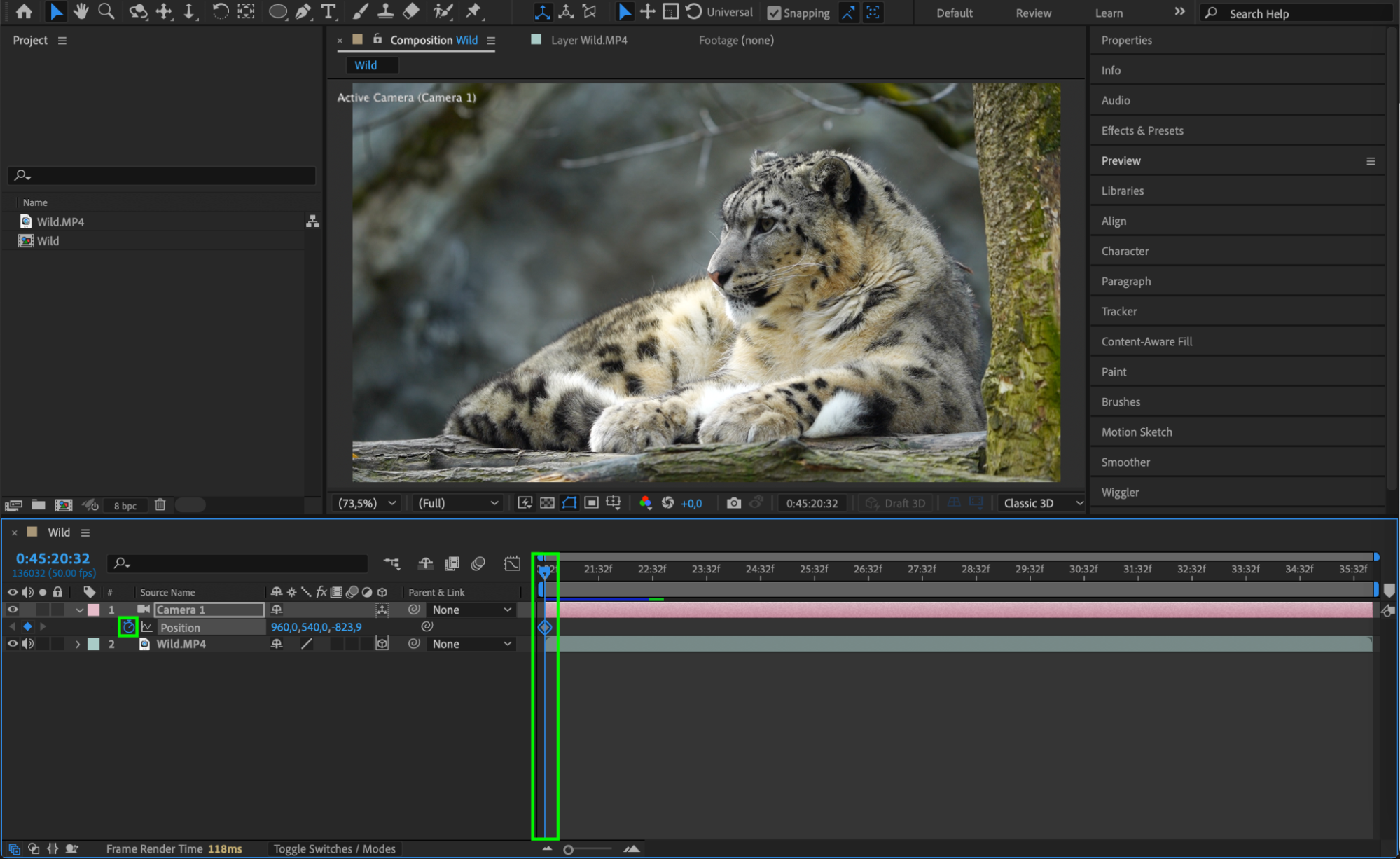
Task: Select the Hand tool
Action: pos(81,11)
